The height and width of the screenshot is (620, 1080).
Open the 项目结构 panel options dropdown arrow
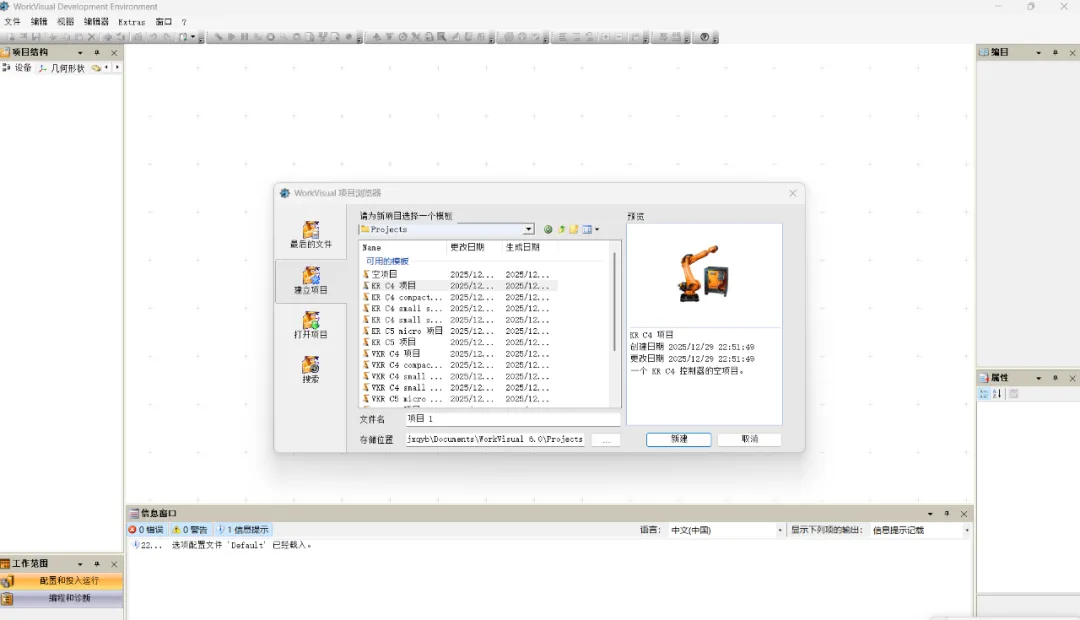80,52
